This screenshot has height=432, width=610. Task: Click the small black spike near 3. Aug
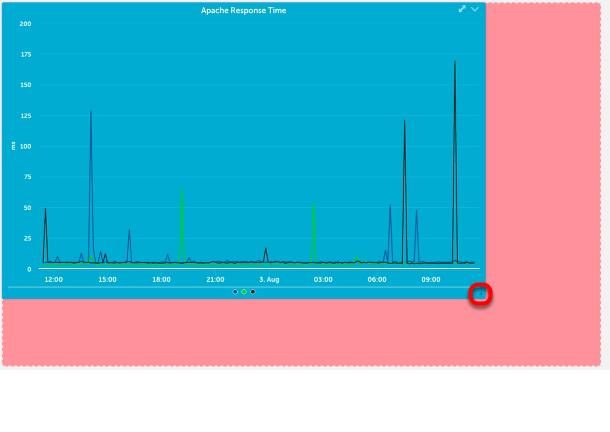(266, 249)
